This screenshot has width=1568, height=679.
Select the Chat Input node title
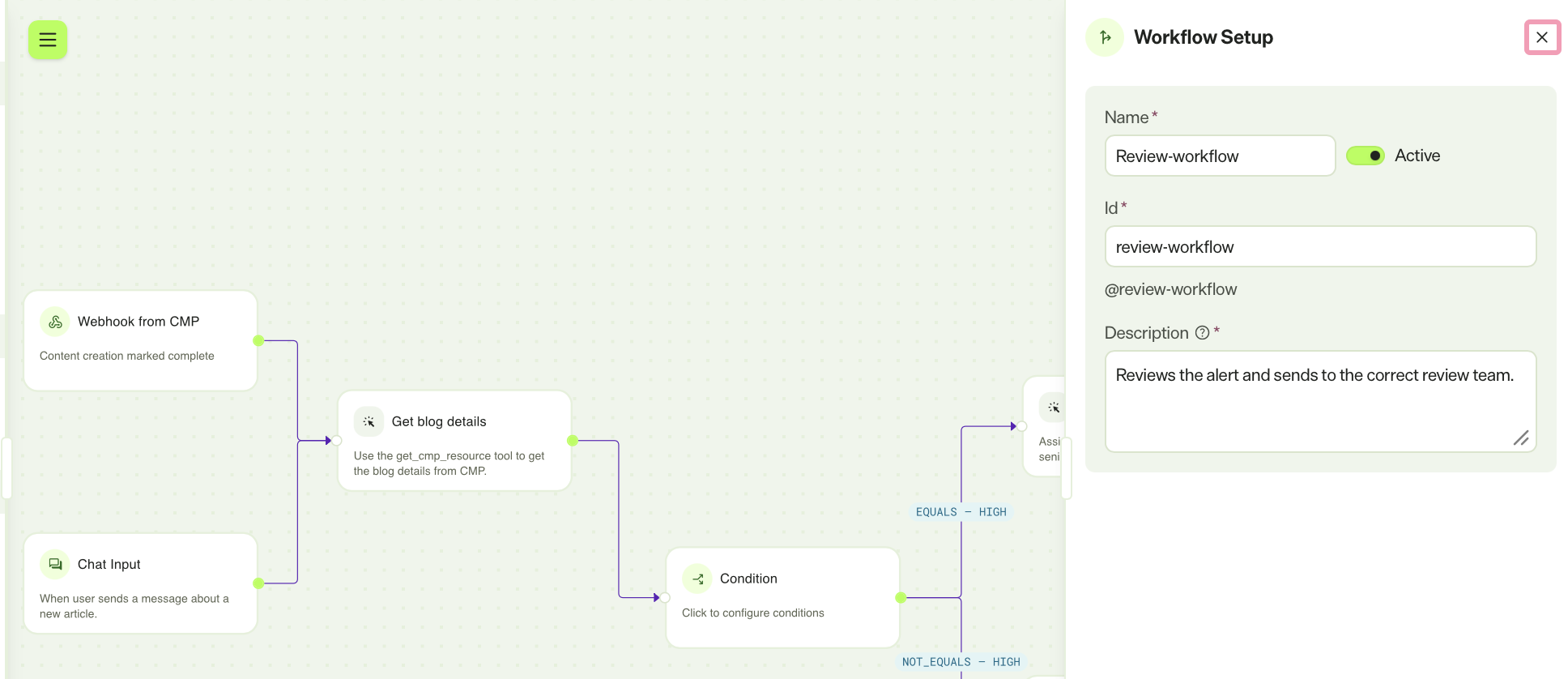109,564
